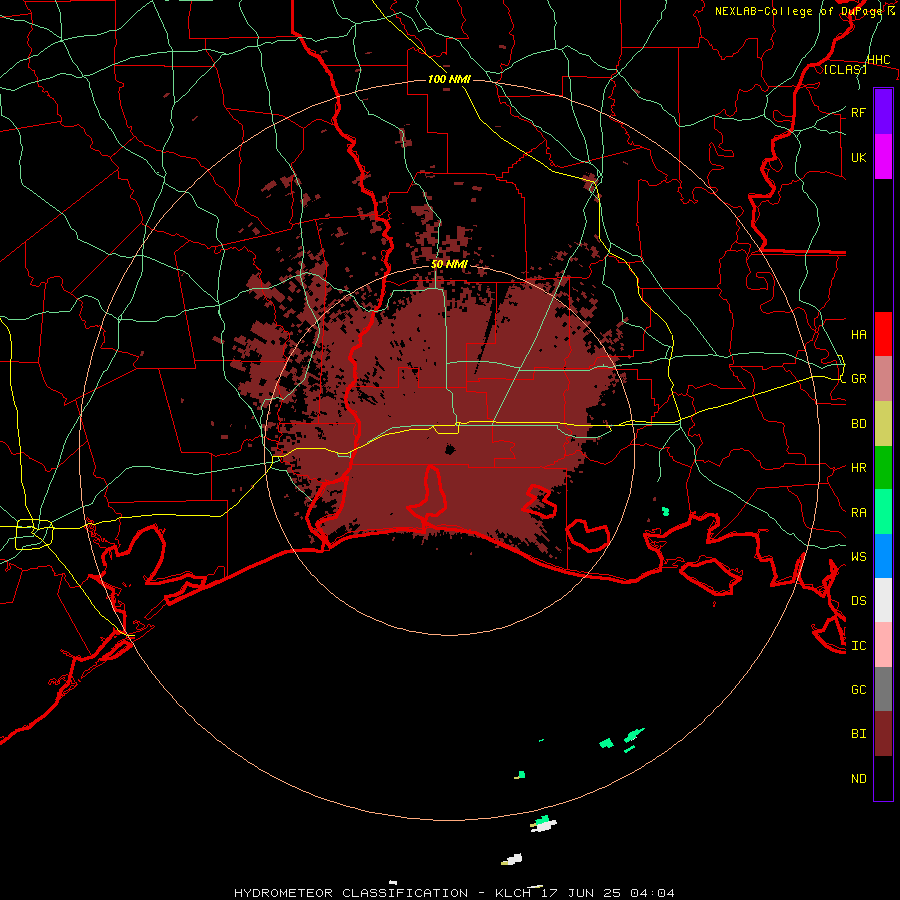The width and height of the screenshot is (900, 900).
Task: Choose the mint green RA legend swatch
Action: coord(883,512)
